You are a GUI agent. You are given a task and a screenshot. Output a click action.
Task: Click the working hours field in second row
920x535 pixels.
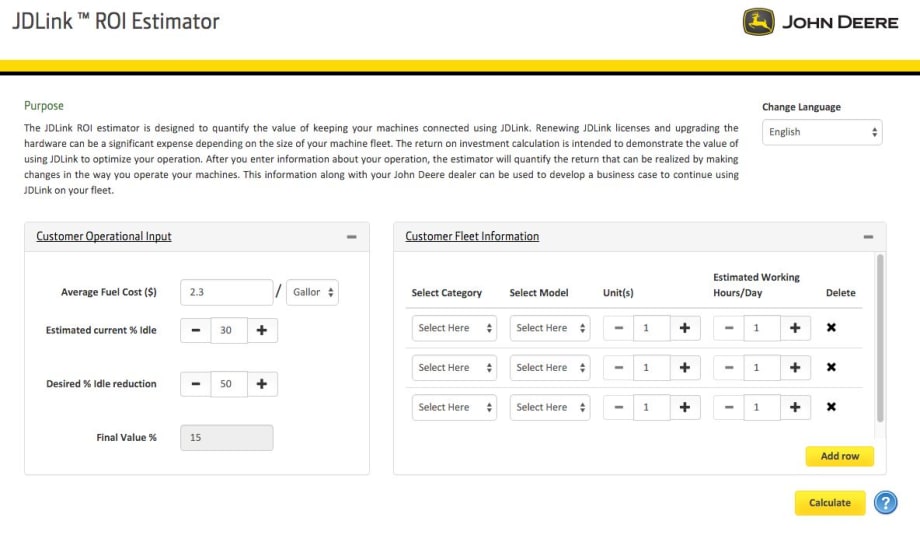point(762,368)
